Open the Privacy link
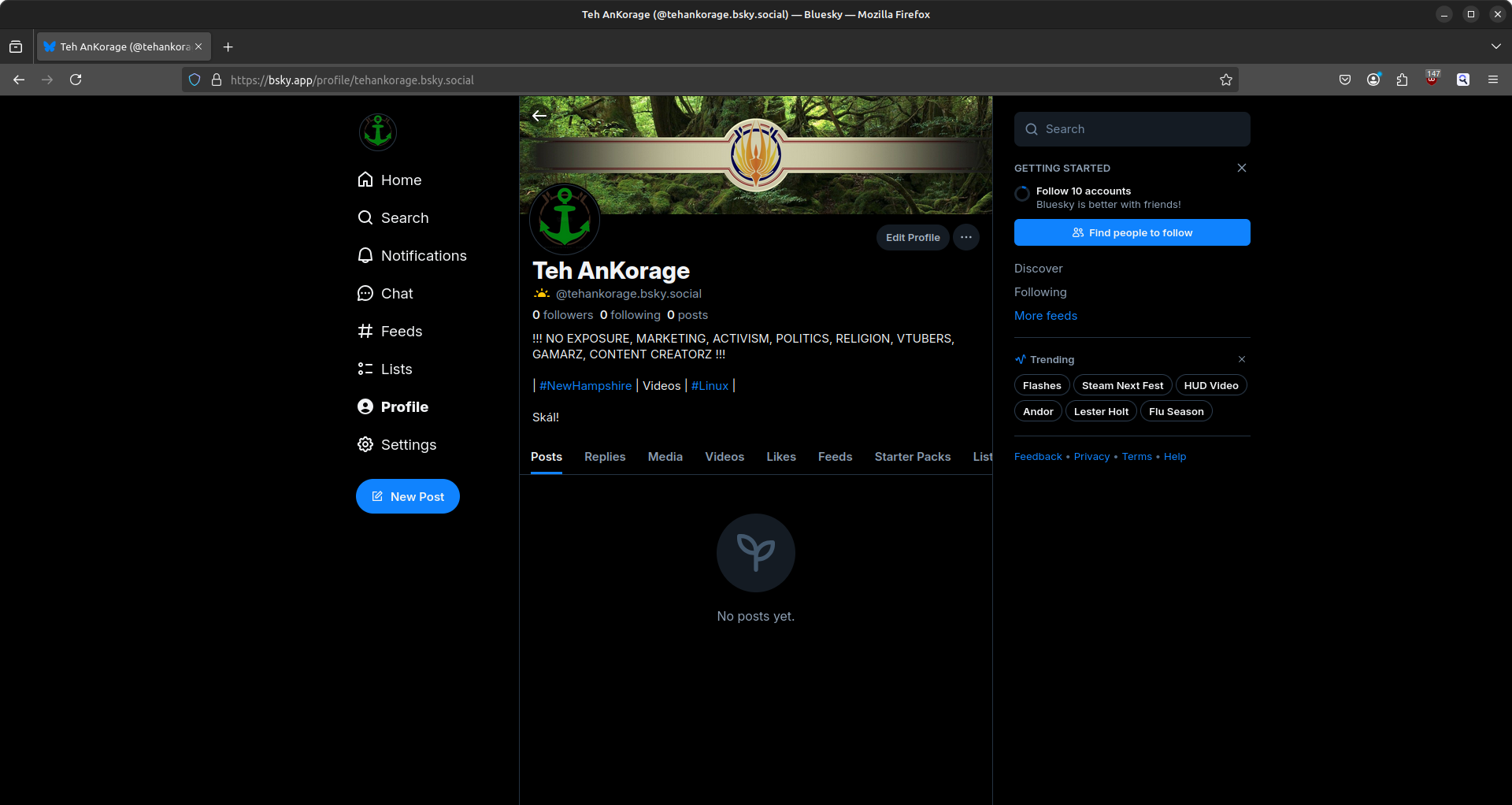Viewport: 1512px width, 805px height. tap(1091, 457)
